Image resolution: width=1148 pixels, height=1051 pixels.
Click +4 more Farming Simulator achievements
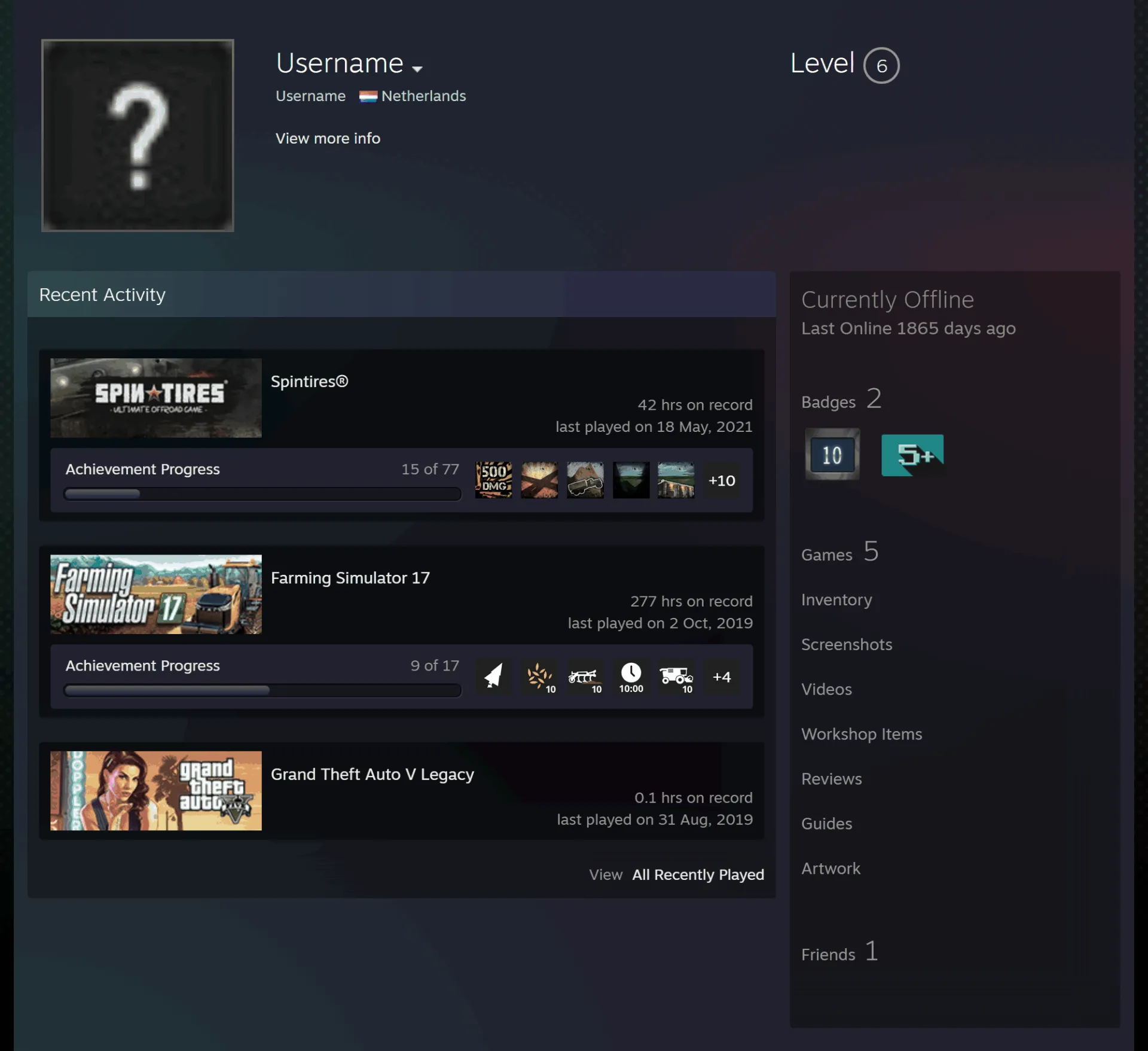[722, 677]
